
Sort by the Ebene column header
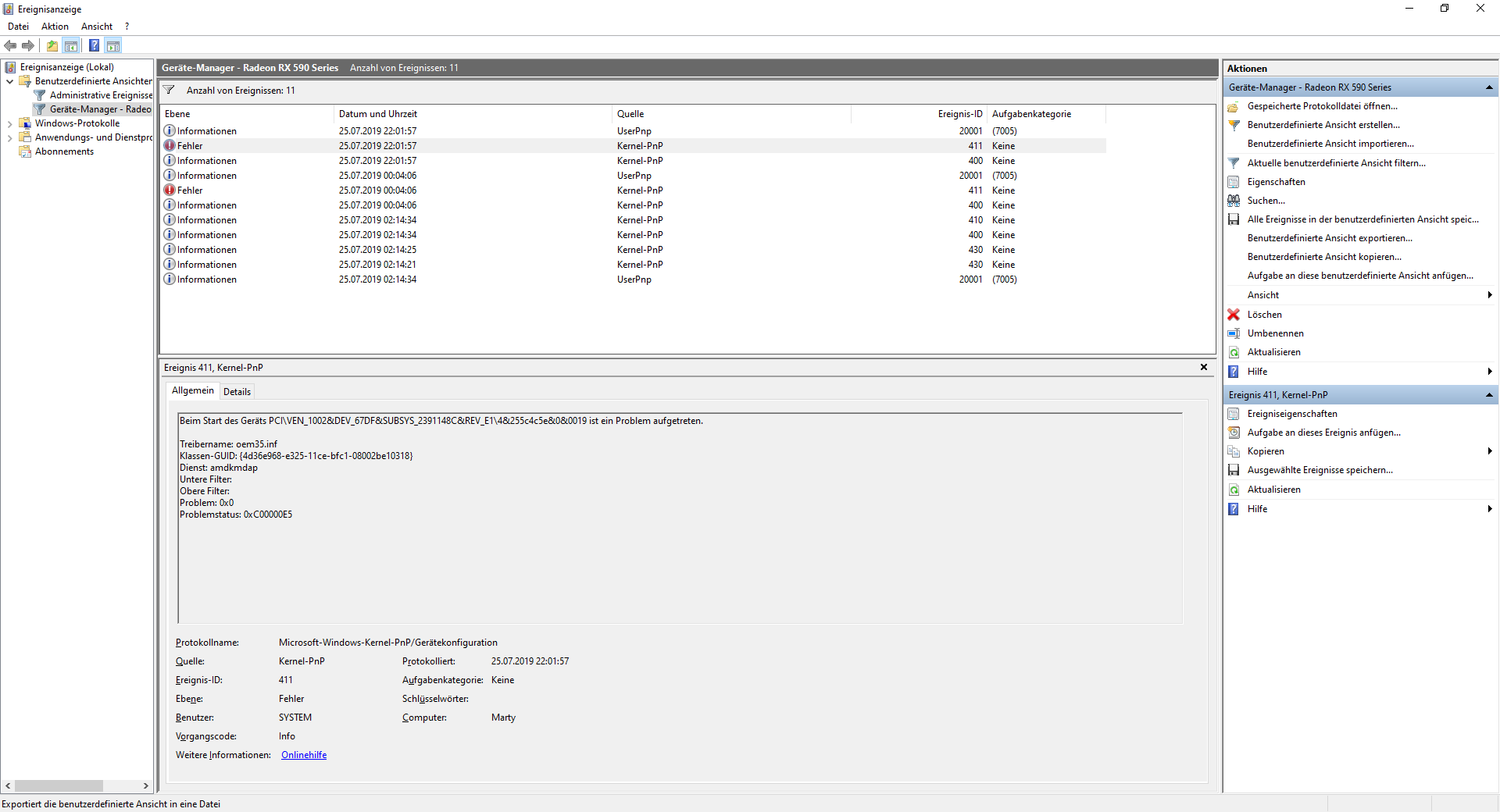tap(247, 114)
